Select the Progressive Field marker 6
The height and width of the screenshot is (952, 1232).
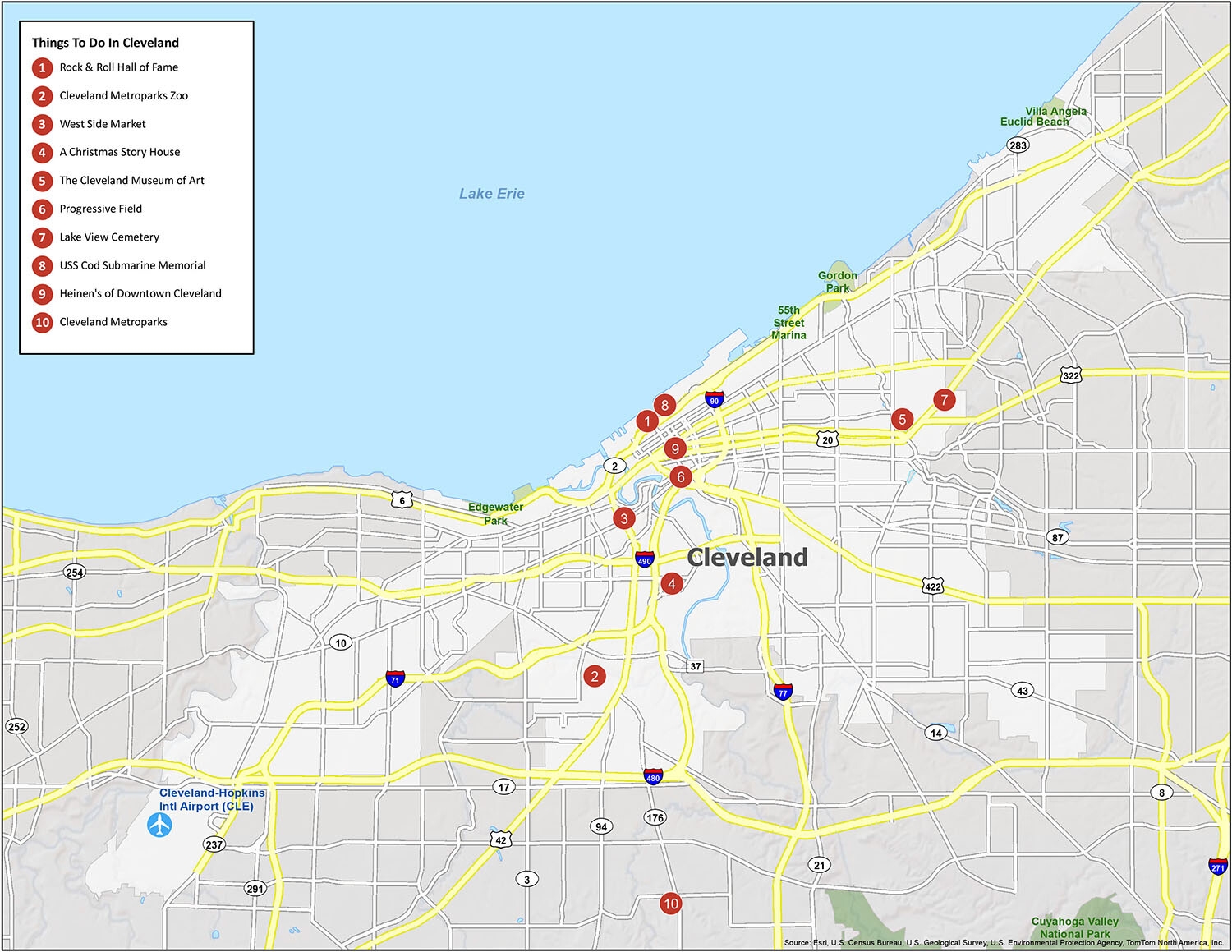point(680,475)
